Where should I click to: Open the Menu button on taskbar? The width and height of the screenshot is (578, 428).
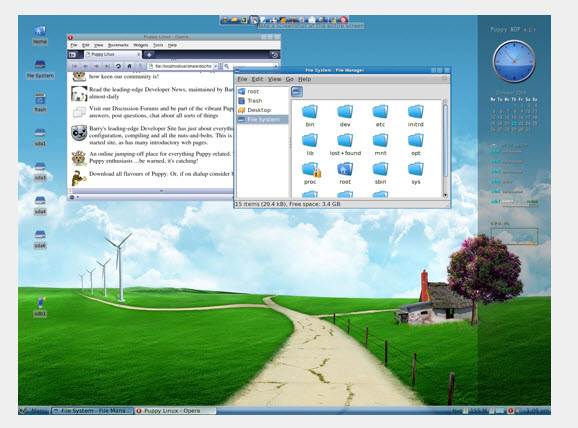pos(34,410)
